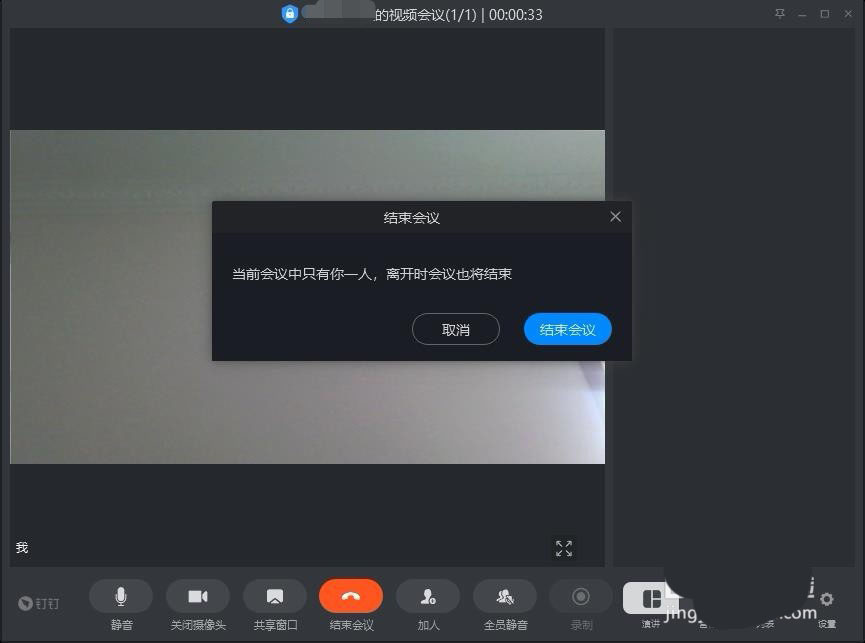This screenshot has height=643, width=865.
Task: Click the red 结束会议 hang-up button
Action: (351, 596)
